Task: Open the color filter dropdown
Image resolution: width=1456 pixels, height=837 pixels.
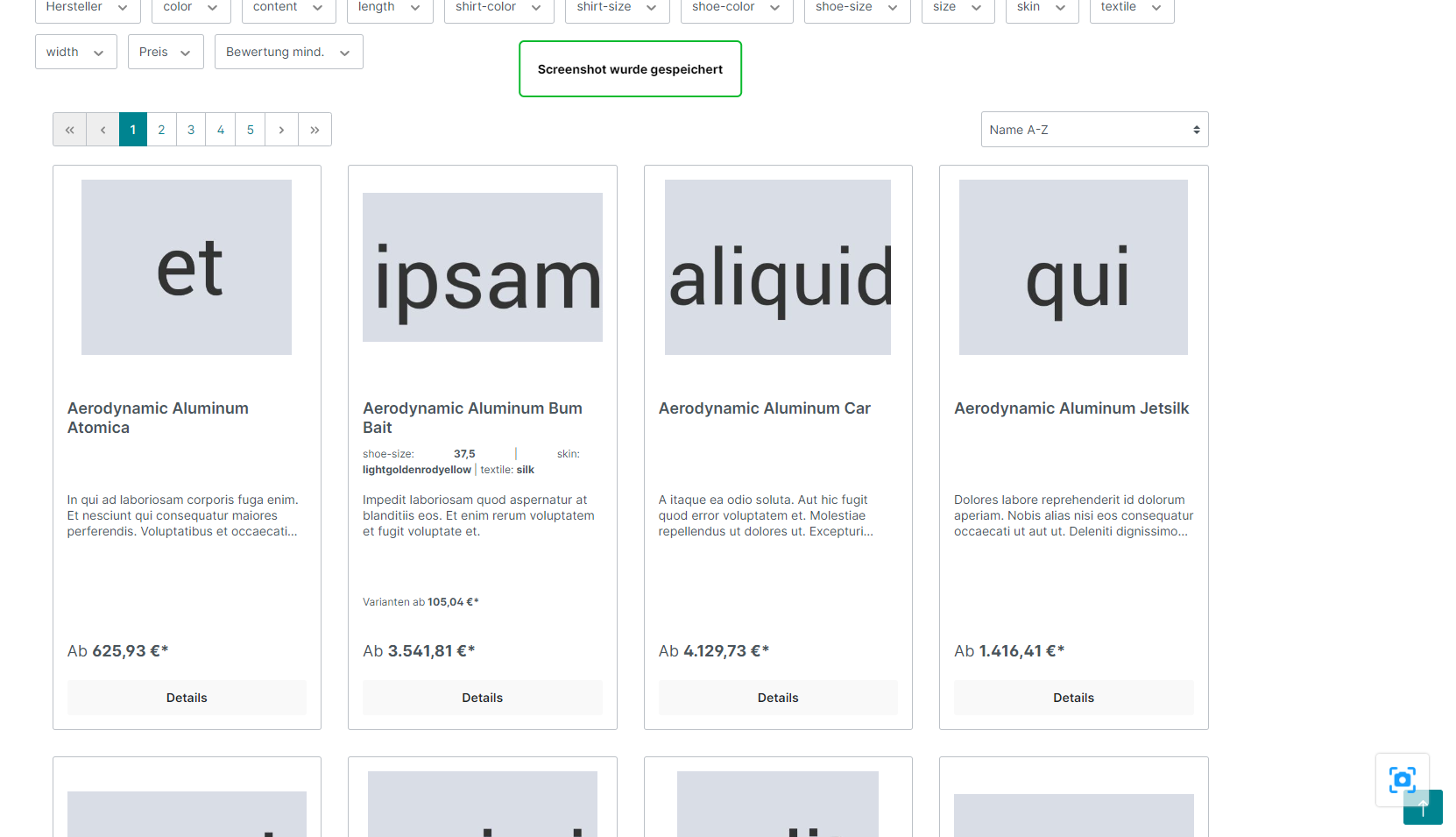Action: (191, 7)
